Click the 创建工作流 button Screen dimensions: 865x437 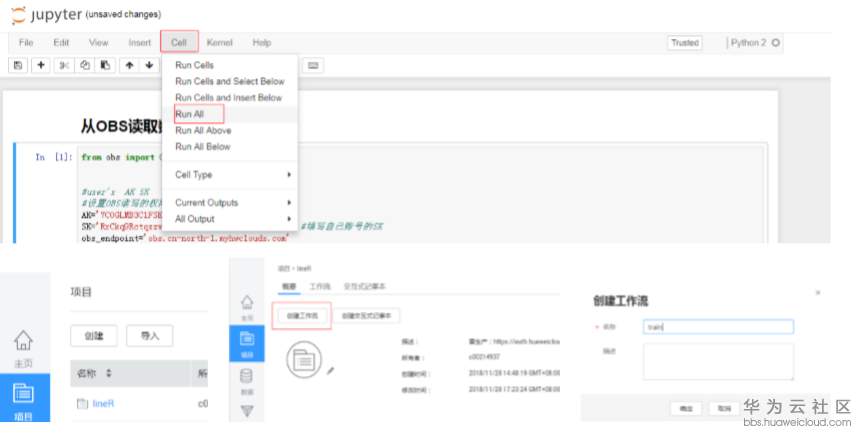tap(302, 316)
